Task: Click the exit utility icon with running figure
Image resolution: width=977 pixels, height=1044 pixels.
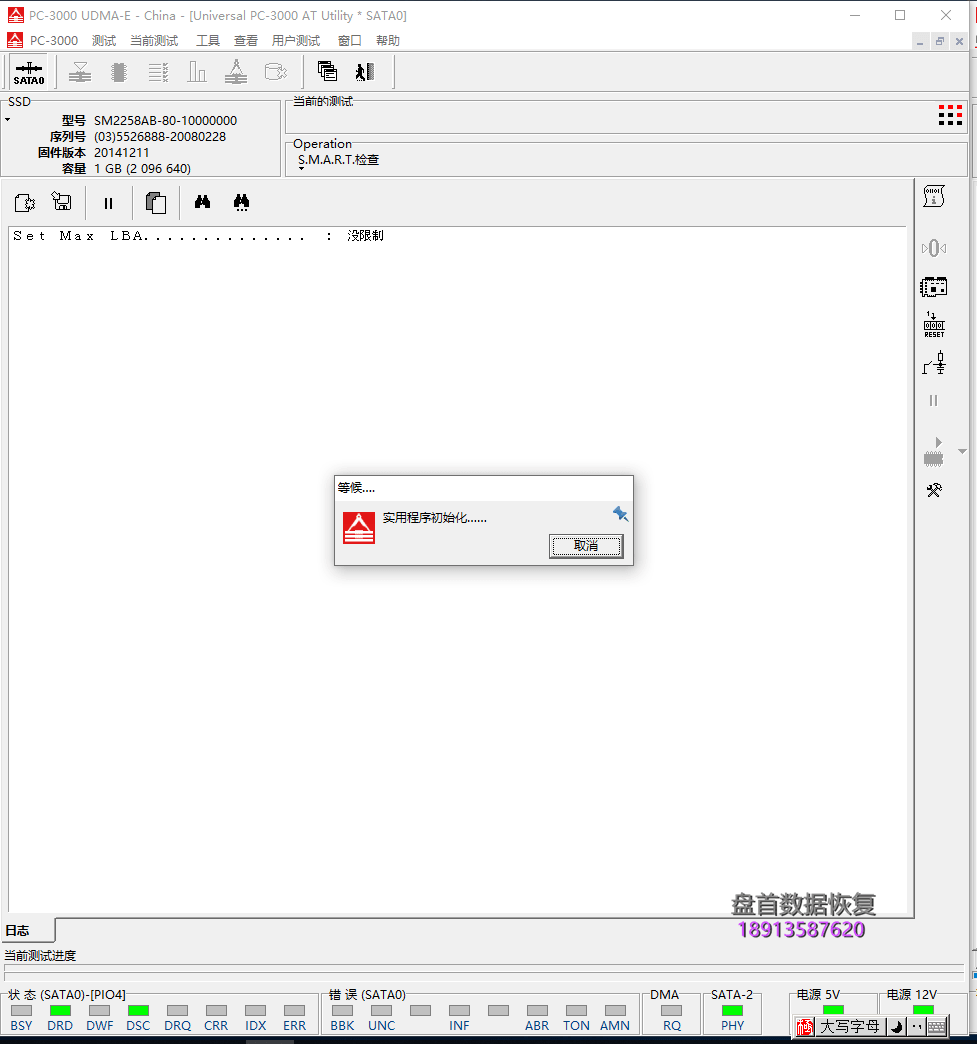Action: tap(365, 72)
